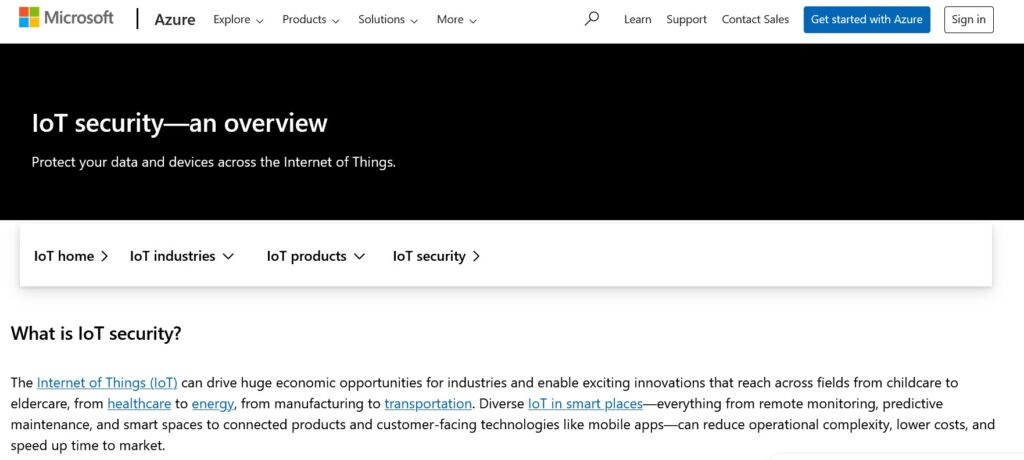The image size is (1024, 460).
Task: Go to IoT home
Action: (71, 256)
